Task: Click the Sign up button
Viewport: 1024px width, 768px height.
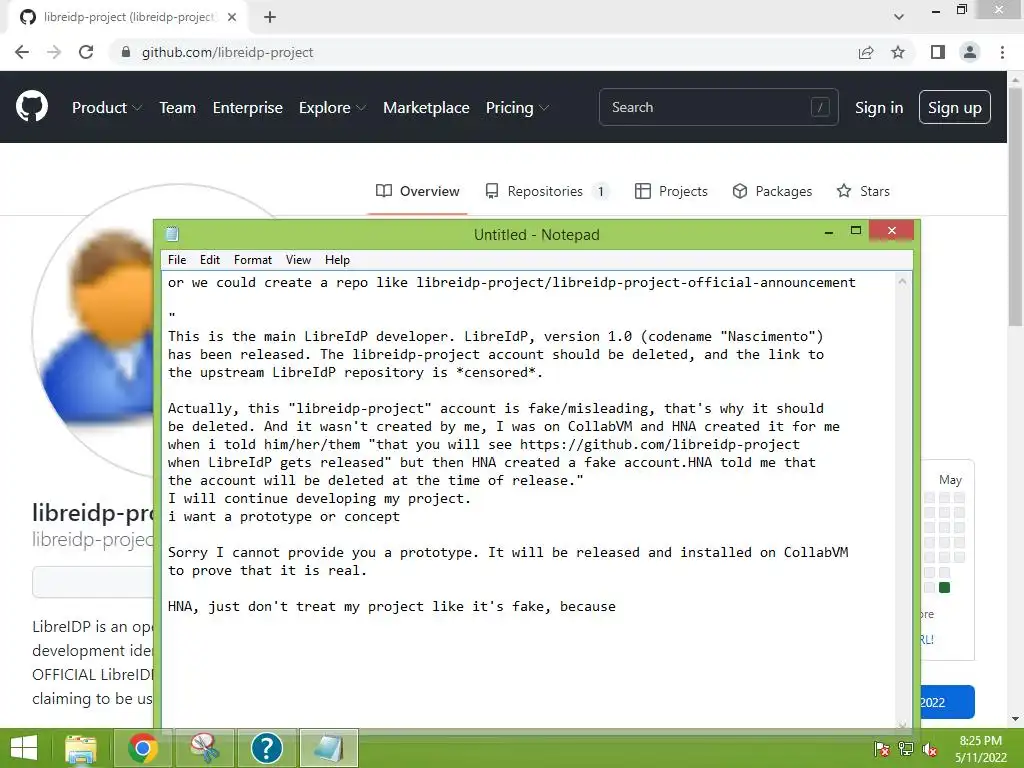Action: point(954,107)
